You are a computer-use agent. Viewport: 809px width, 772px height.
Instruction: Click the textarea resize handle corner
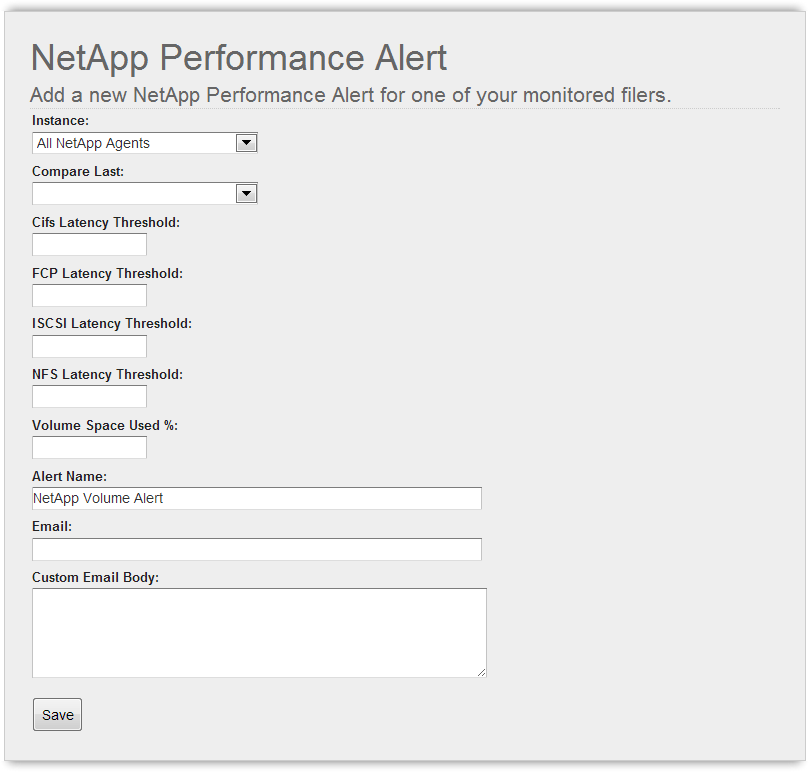coord(481,672)
